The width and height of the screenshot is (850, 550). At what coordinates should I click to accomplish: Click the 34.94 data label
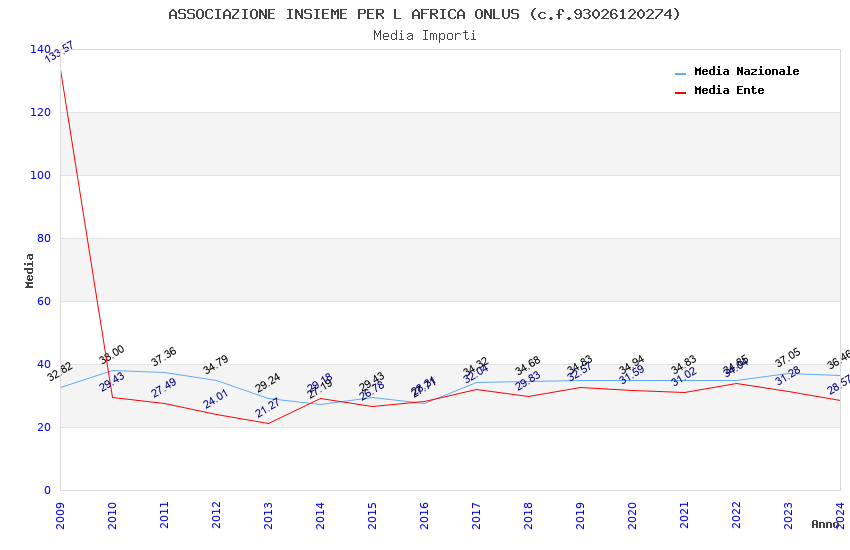pyautogui.click(x=632, y=365)
